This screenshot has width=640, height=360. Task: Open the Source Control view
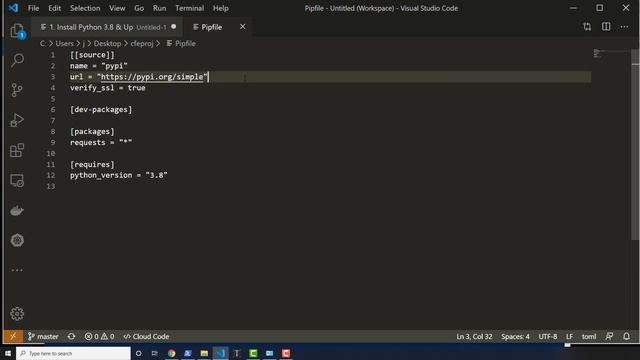(x=17, y=90)
